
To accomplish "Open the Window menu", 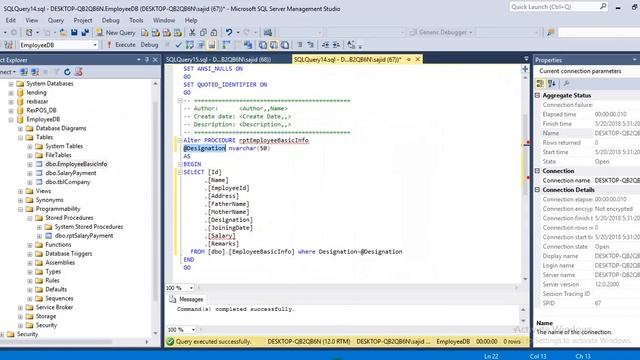I will click(164, 20).
